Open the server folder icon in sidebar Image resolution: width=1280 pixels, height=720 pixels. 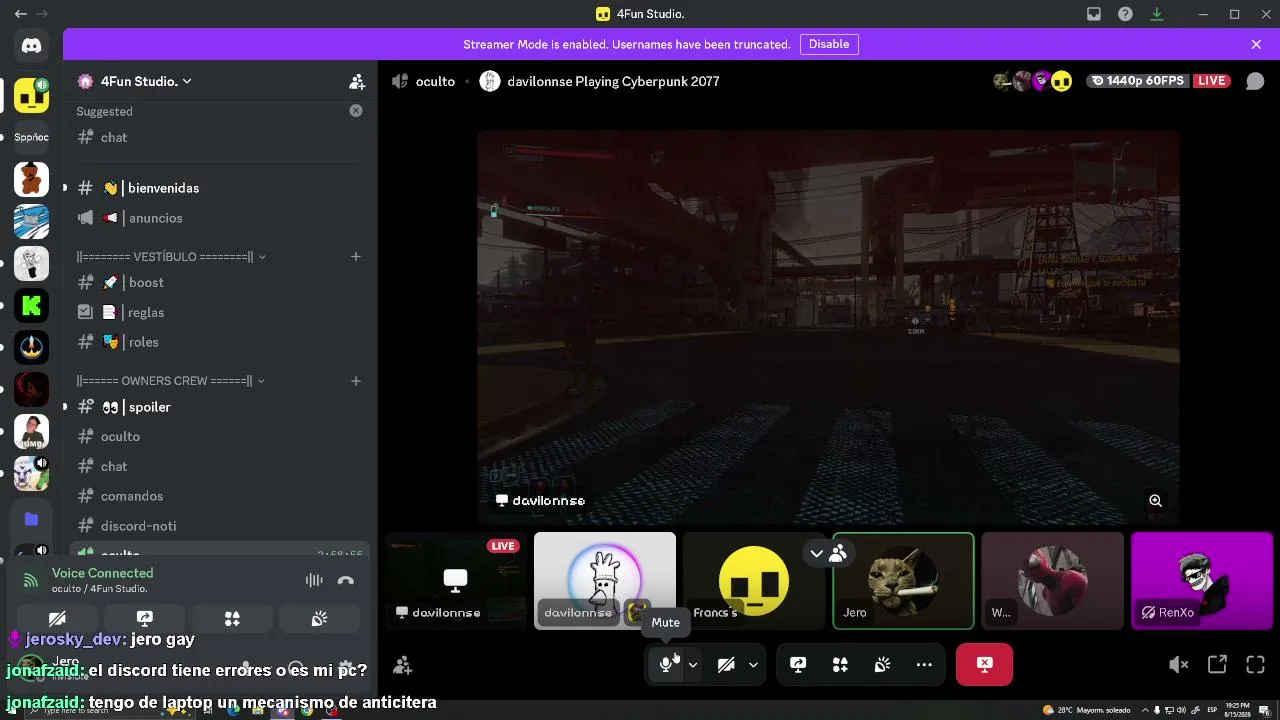[31, 518]
